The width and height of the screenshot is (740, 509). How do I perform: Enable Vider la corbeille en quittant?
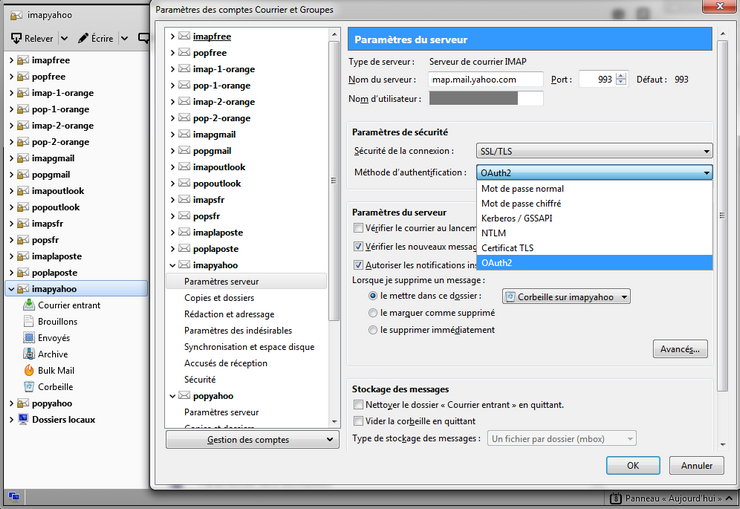pos(358,421)
